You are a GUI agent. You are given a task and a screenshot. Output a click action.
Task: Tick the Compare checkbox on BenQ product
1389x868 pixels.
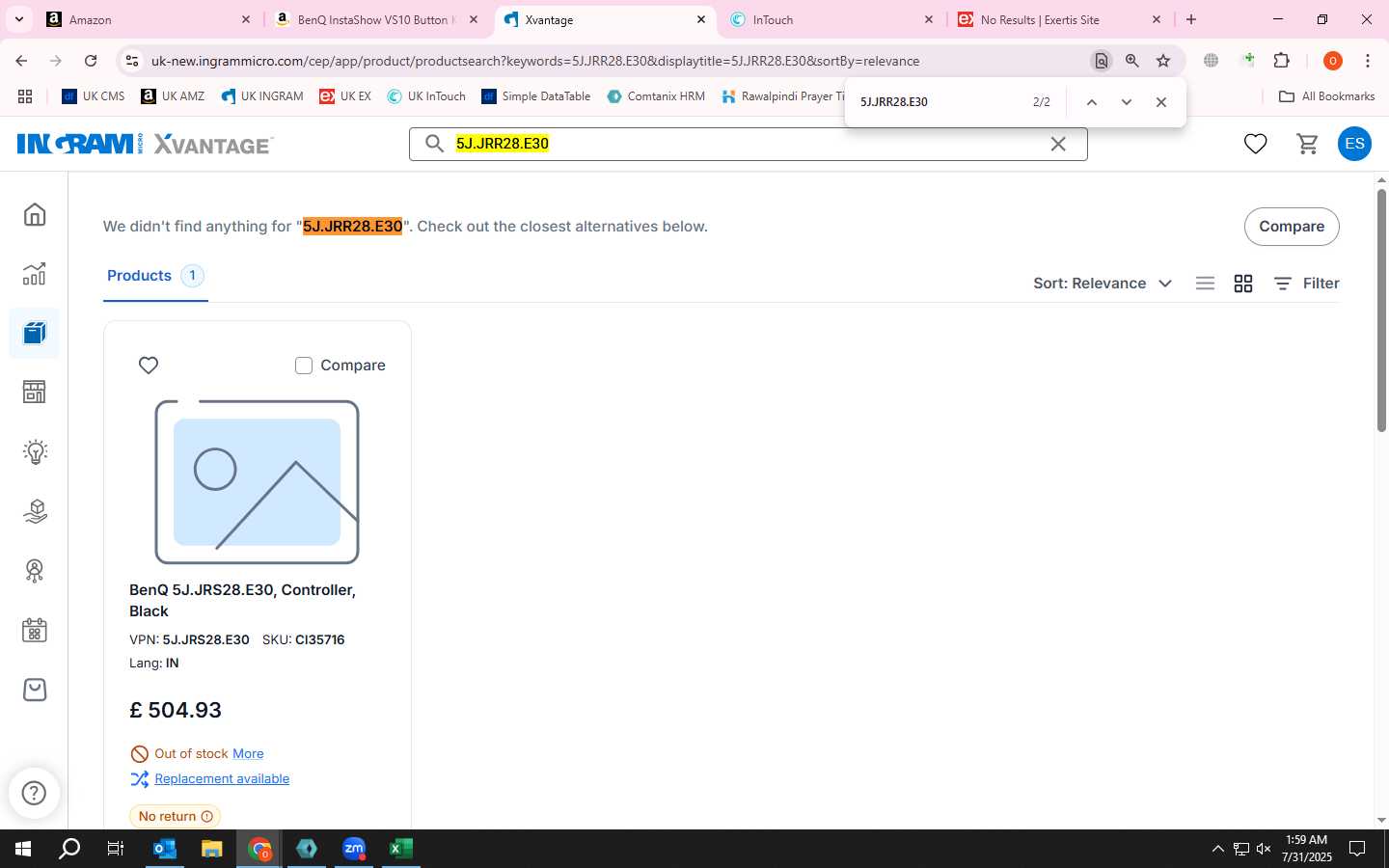pos(304,366)
